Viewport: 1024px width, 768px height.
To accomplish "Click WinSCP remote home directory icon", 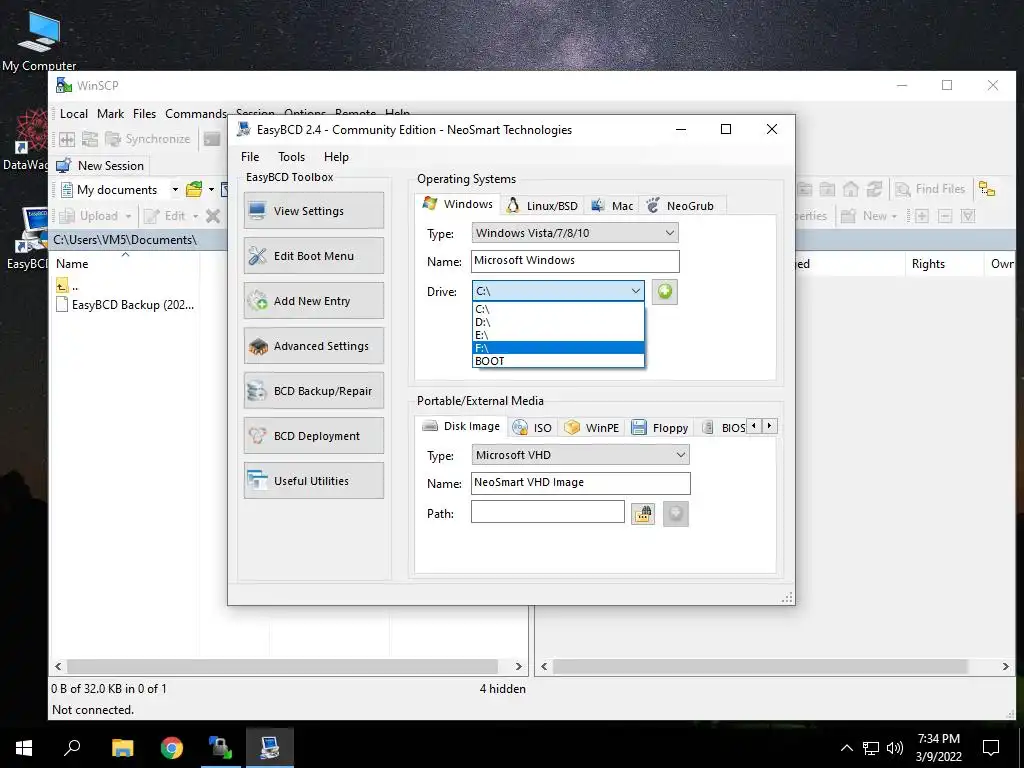I will tap(851, 189).
